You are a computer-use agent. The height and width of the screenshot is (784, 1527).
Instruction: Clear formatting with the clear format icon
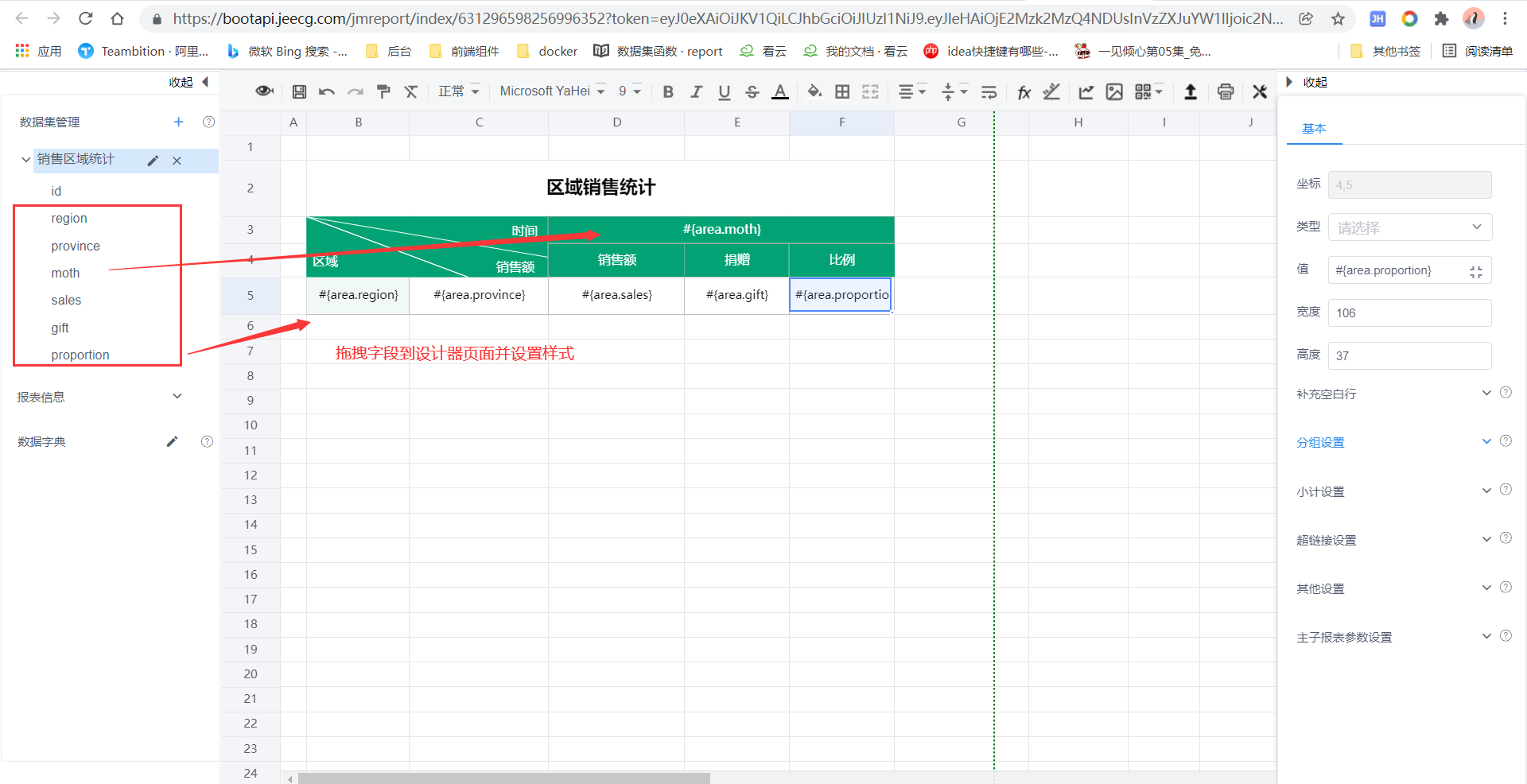pos(411,91)
